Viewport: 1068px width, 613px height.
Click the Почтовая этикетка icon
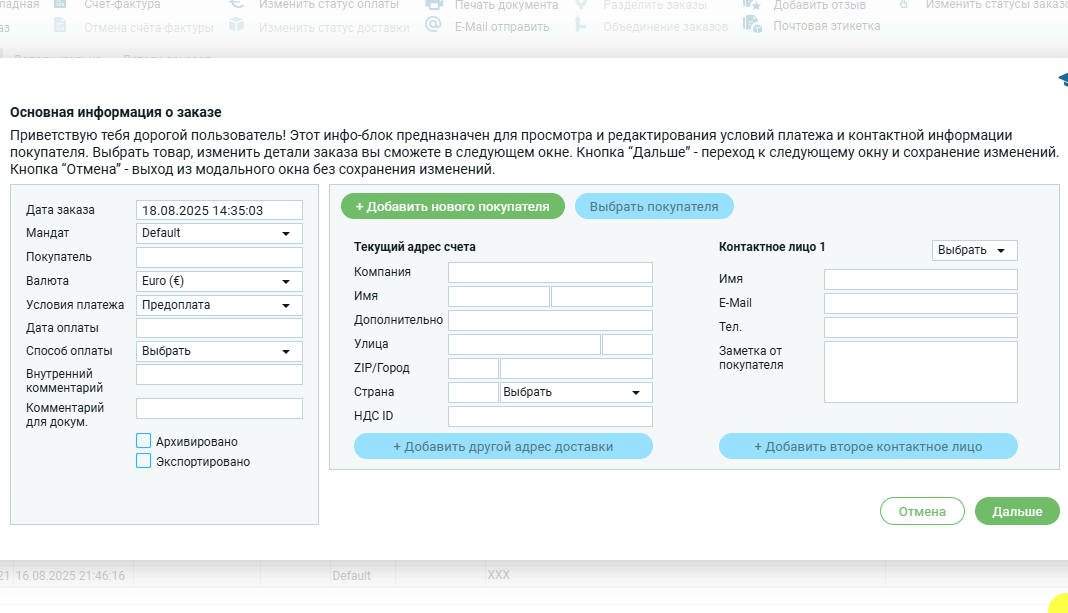[x=752, y=26]
